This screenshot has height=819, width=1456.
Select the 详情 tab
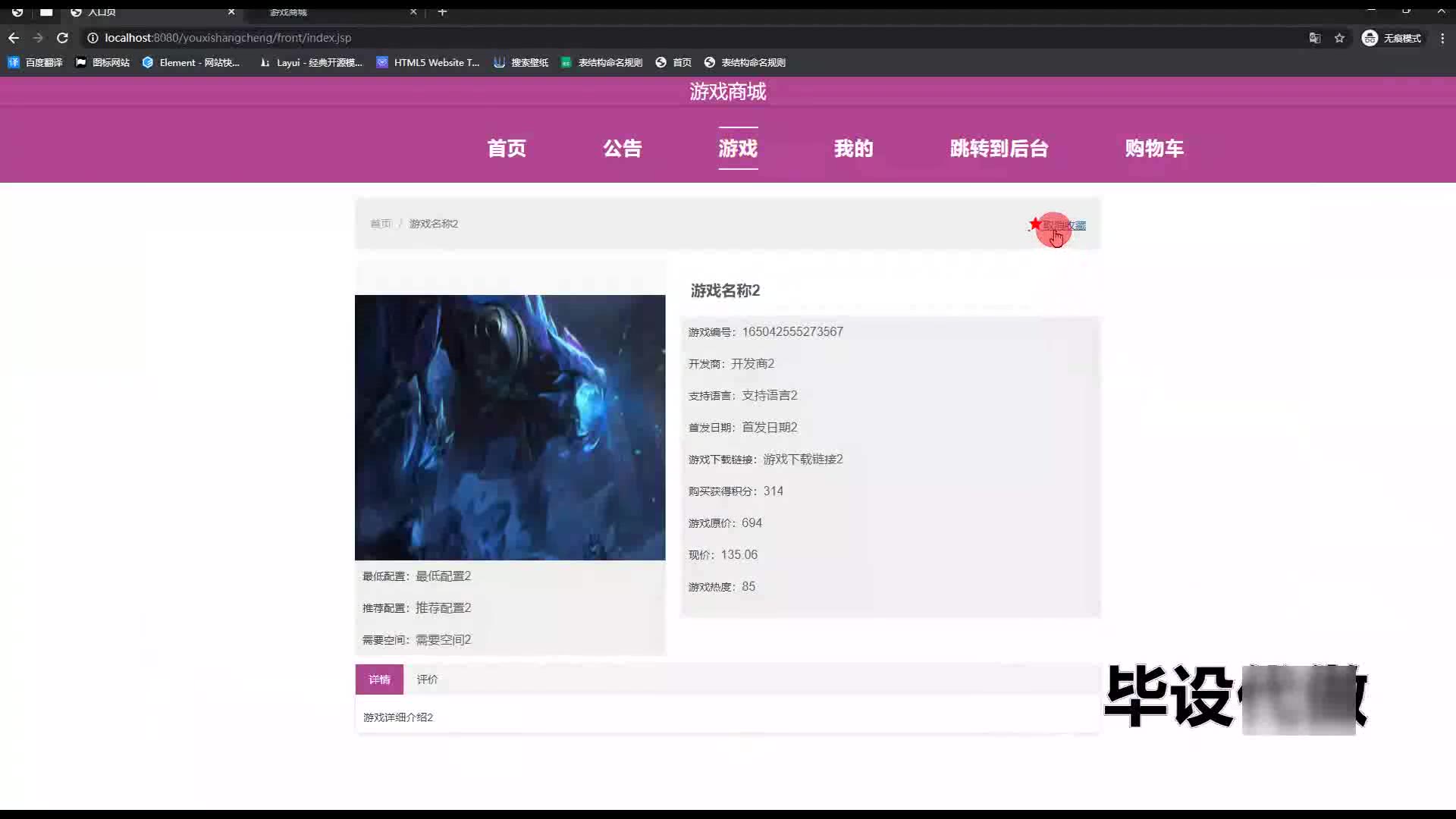(379, 679)
